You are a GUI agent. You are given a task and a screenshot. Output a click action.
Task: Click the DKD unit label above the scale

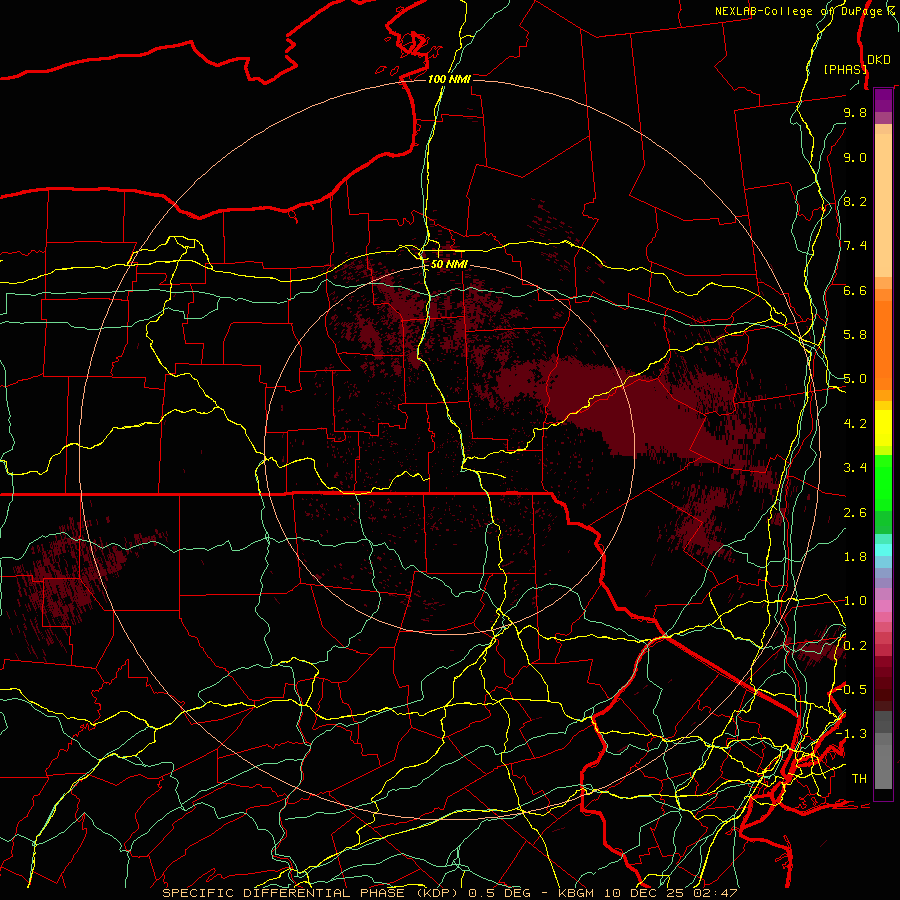pos(879,60)
